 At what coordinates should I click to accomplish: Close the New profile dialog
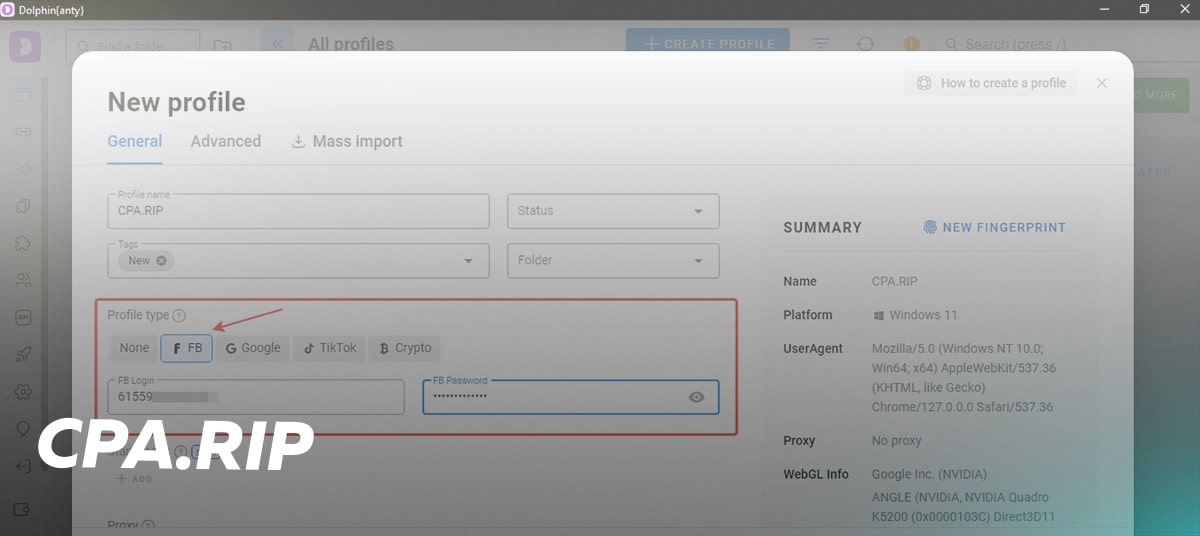1102,83
